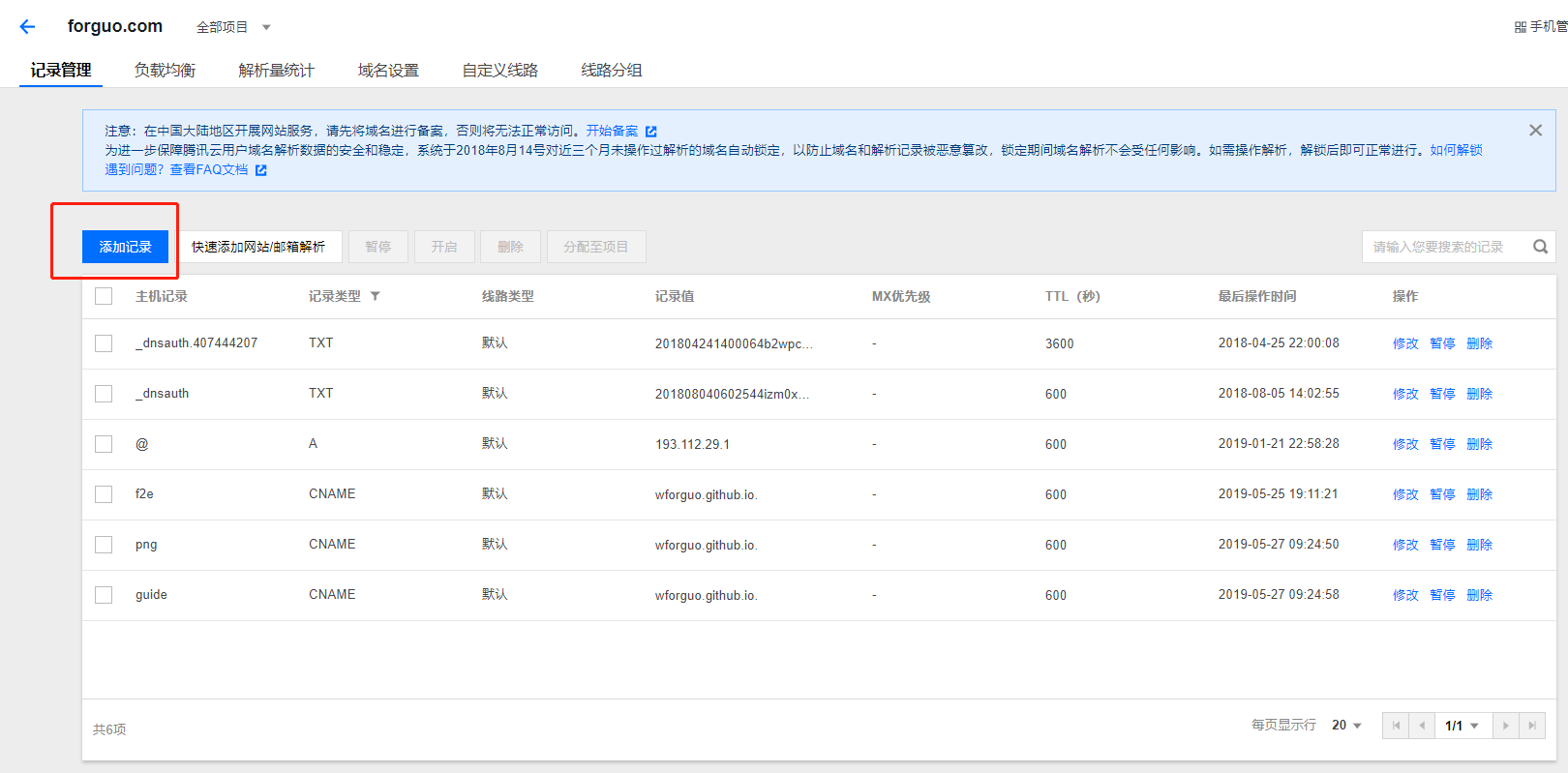Click the 暂停 toolbar button
Viewport: 1568px width, 773px height.
coord(378,247)
